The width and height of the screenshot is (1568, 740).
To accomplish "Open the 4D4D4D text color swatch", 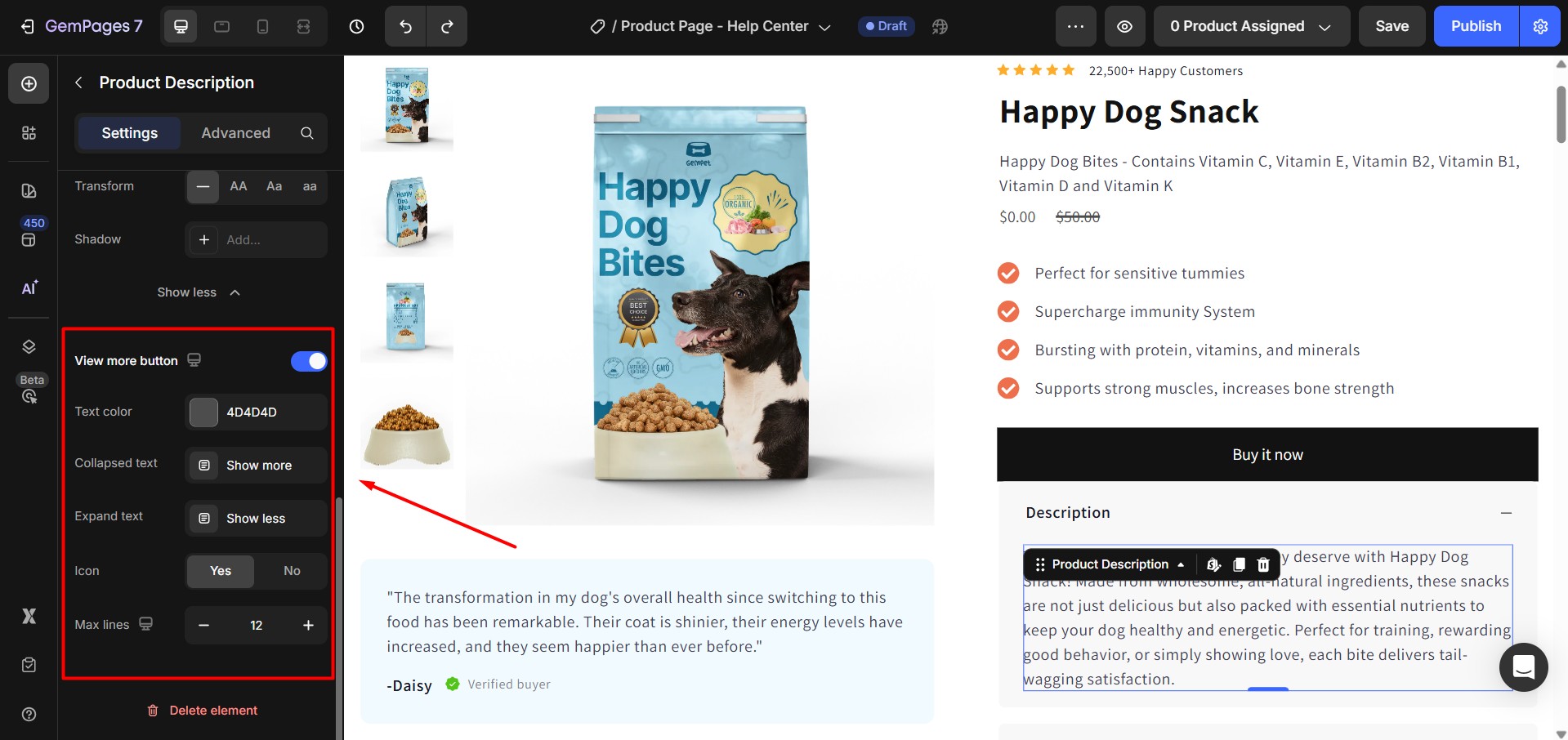I will (203, 412).
